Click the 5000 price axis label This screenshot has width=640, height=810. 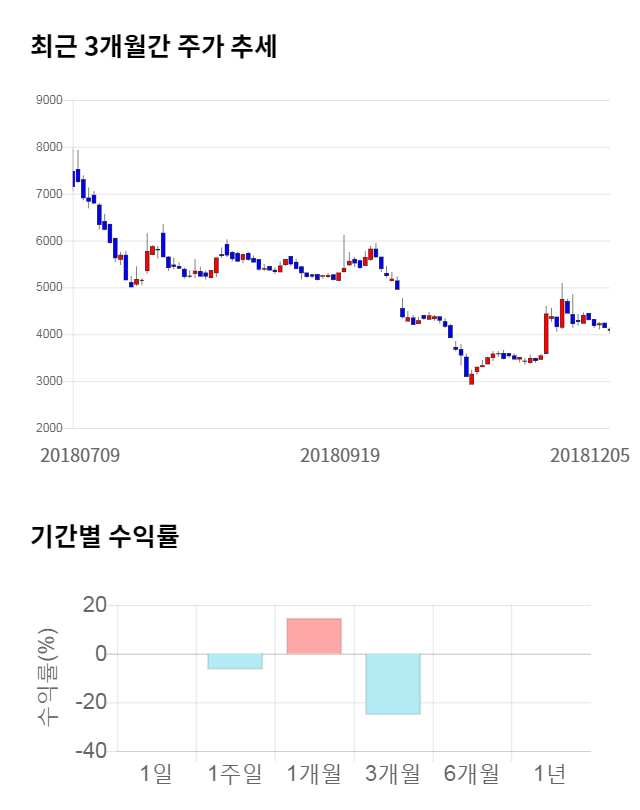coord(48,288)
